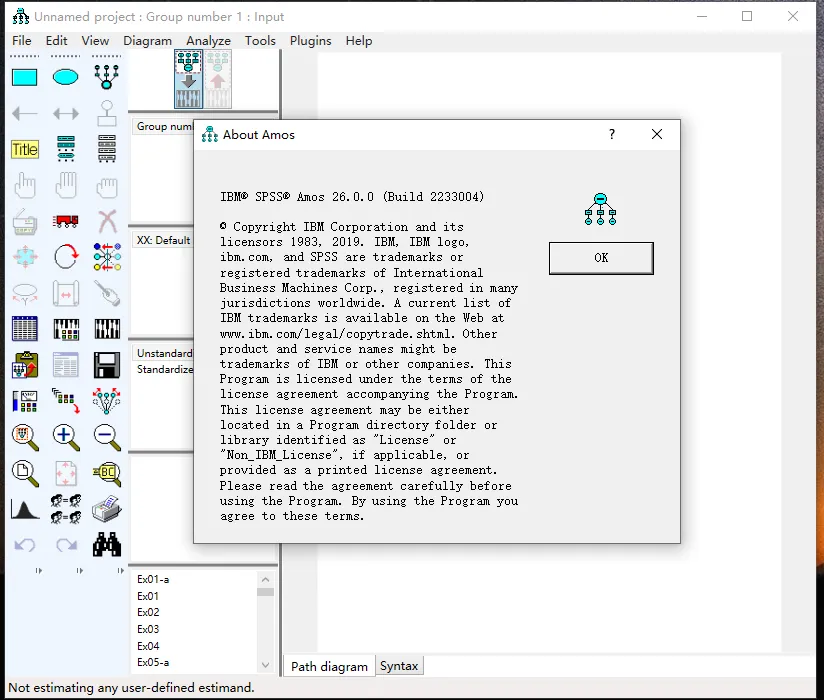Select the zoom in on area magnifier
Screen dimensions: 824x700
25,438
